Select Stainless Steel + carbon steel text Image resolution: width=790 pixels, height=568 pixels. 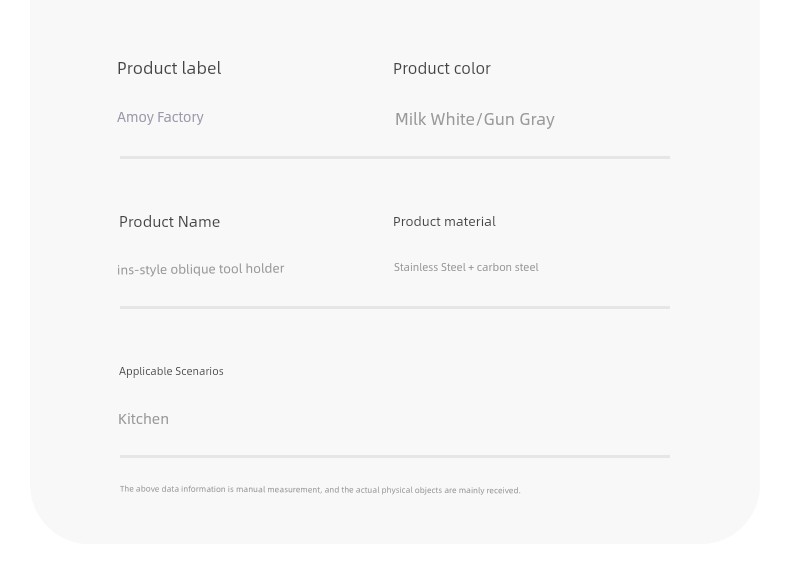click(466, 267)
